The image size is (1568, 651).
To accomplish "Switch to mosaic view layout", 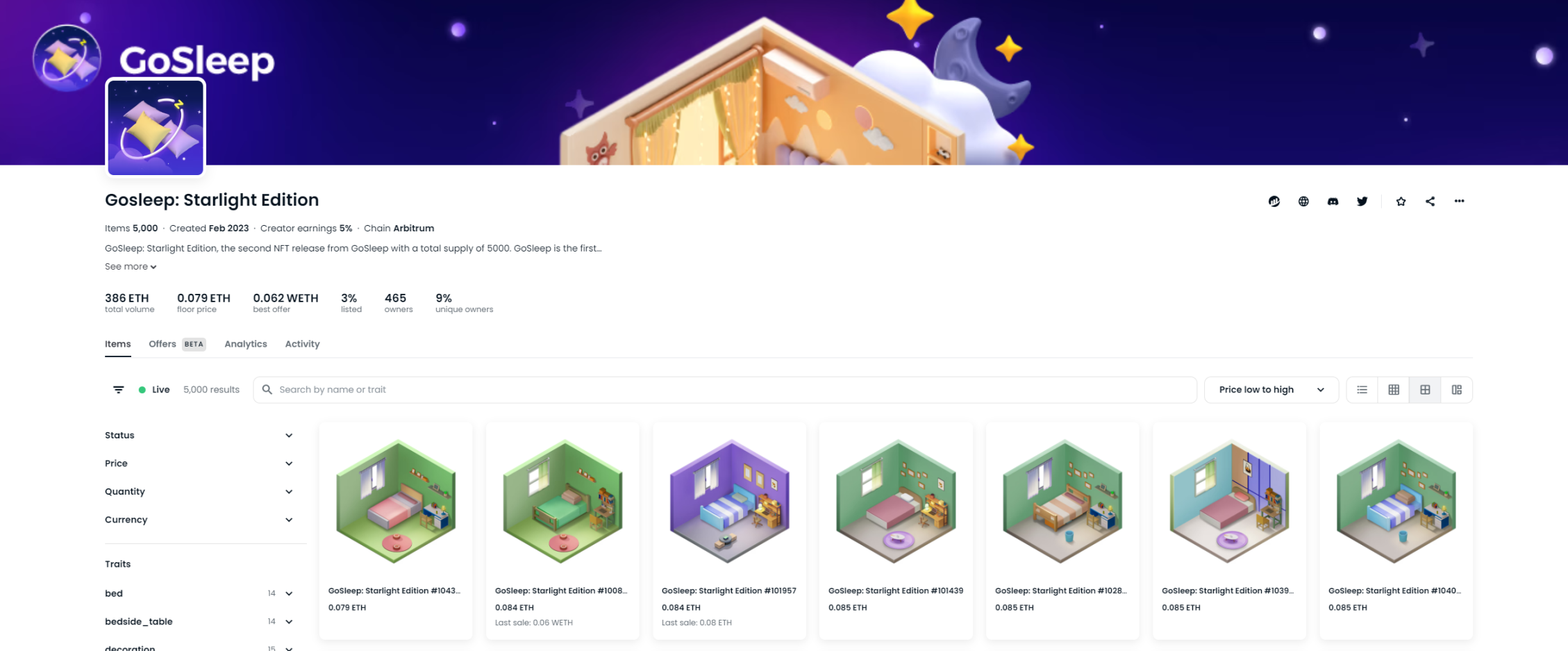I will tap(1456, 390).
